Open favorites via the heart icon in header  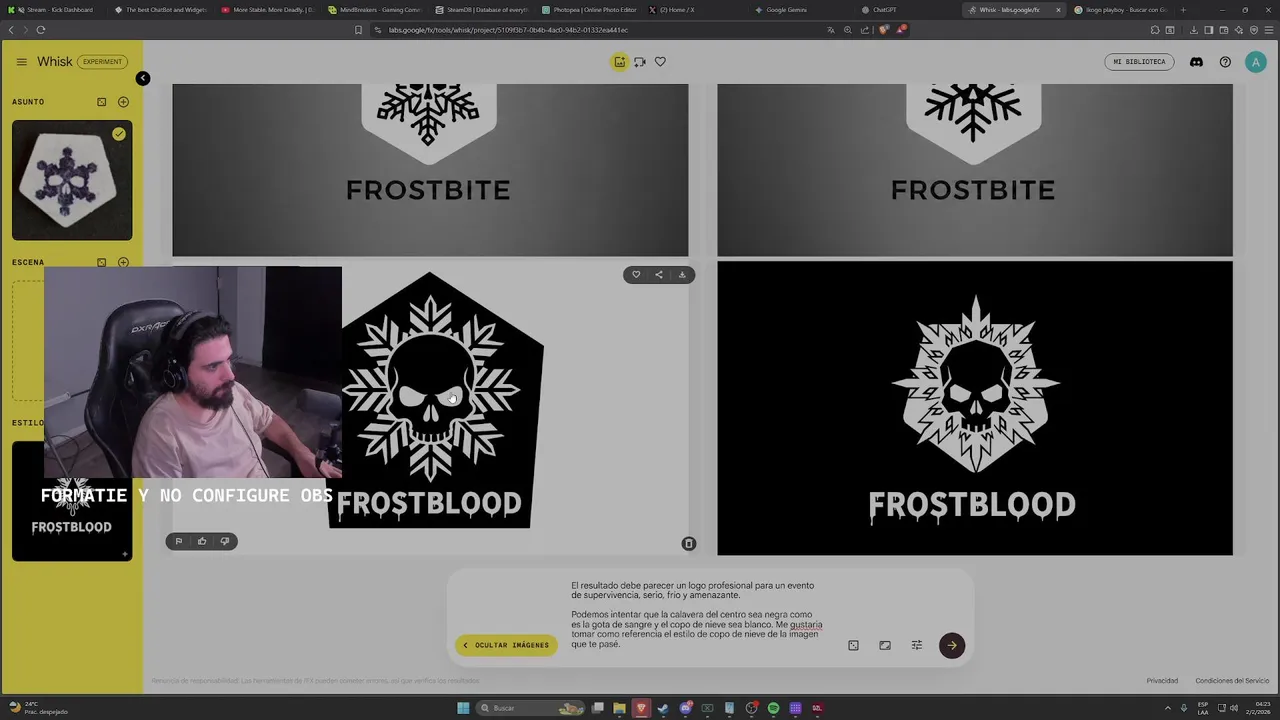click(x=660, y=62)
